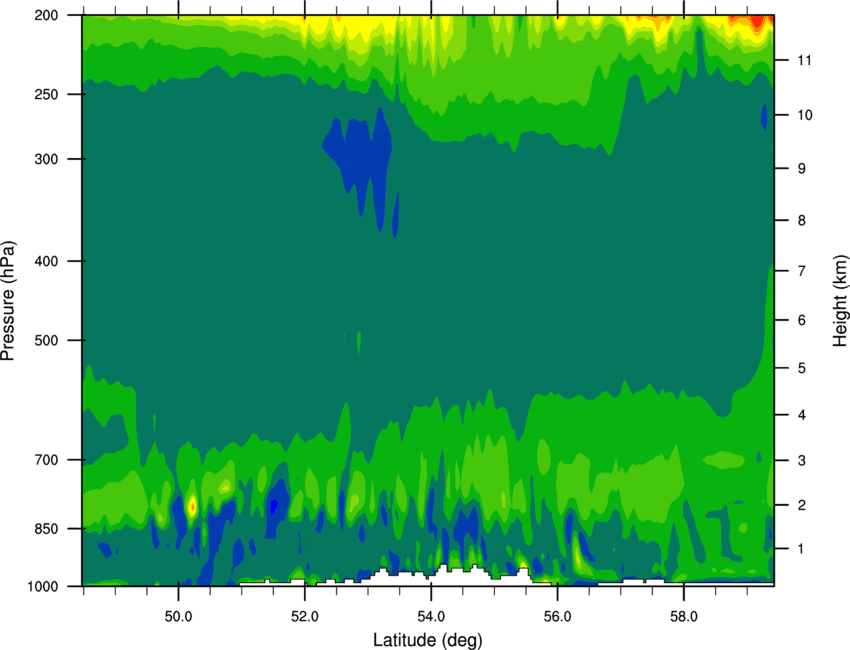Click the red hotspot at the top-right corner
Screen dimensions: 850x650
[755, 22]
